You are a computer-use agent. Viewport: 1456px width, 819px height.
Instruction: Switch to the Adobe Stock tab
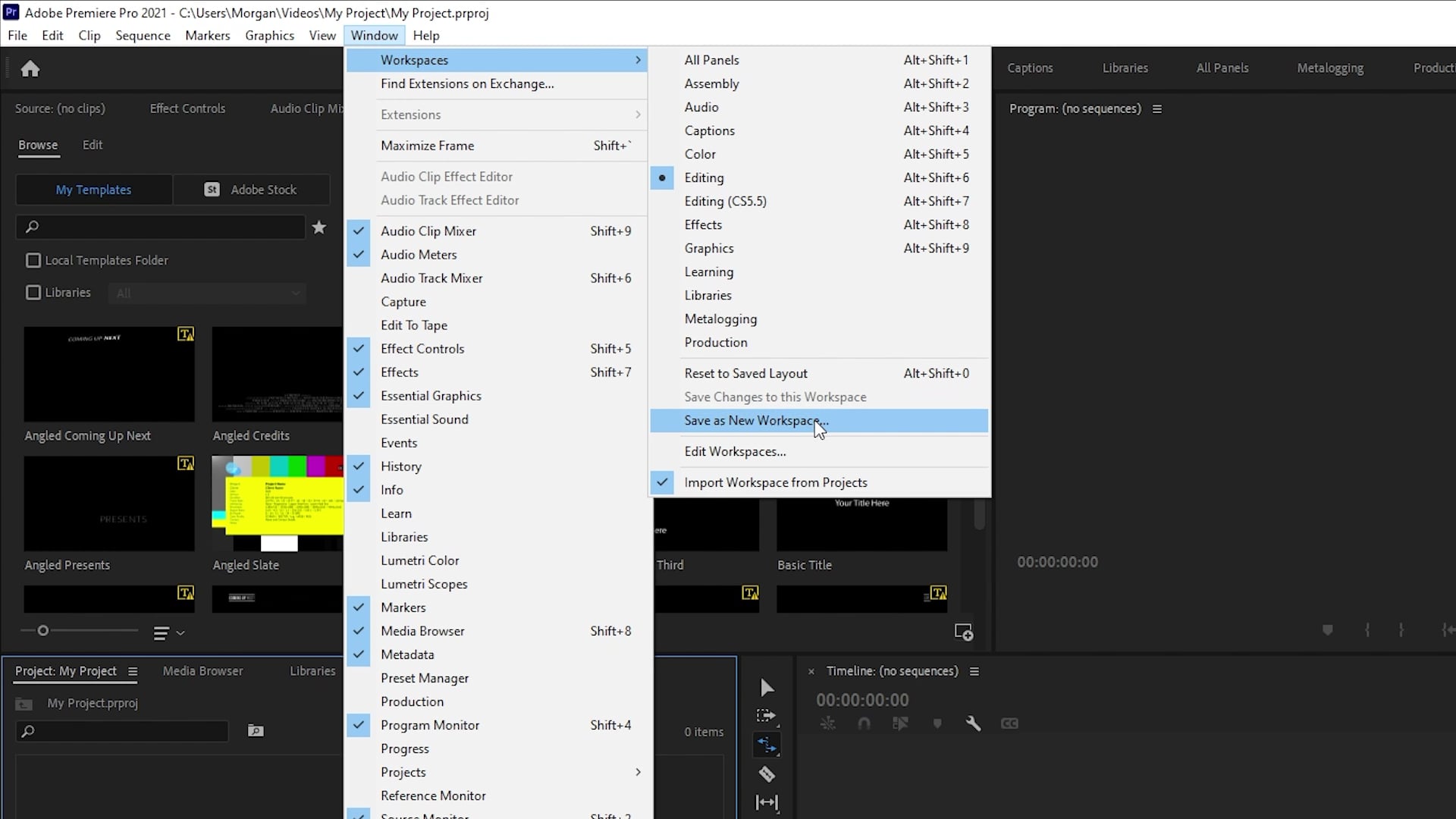(252, 190)
